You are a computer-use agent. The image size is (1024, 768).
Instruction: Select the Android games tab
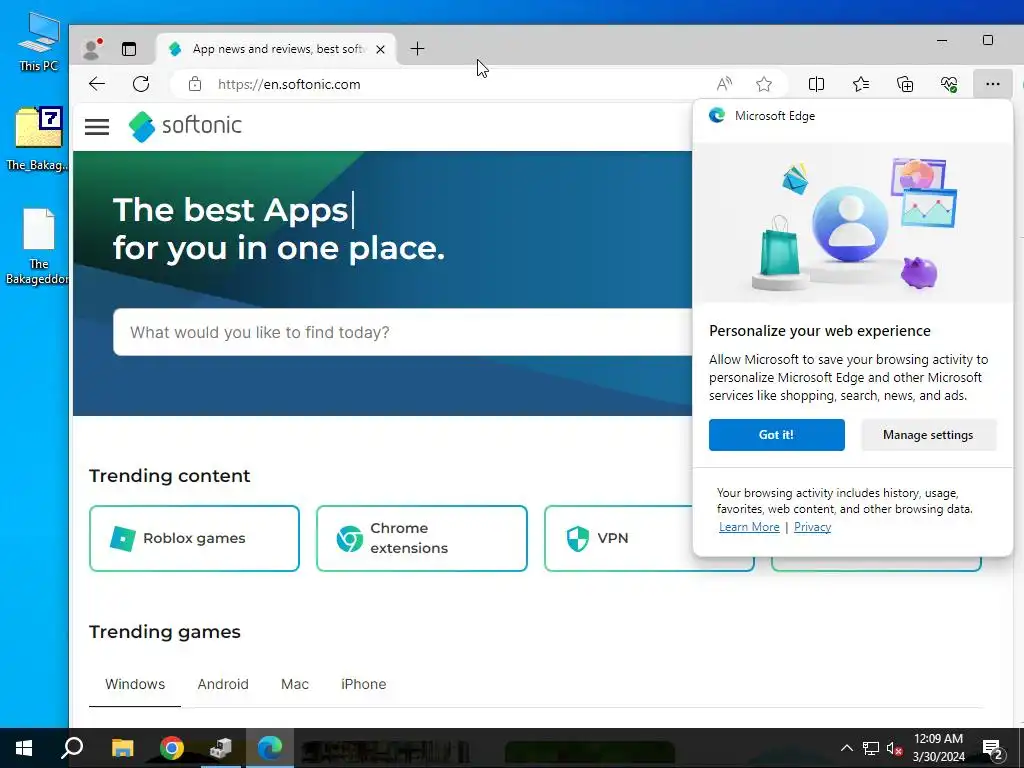point(223,684)
